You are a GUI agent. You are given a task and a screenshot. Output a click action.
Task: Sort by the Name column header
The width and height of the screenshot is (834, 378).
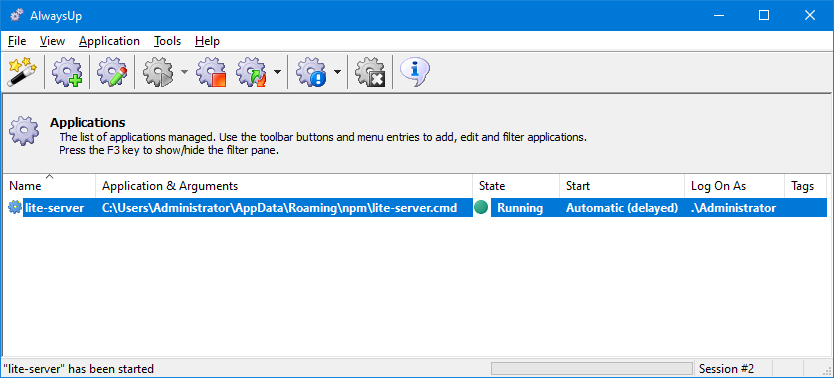[x=49, y=186]
